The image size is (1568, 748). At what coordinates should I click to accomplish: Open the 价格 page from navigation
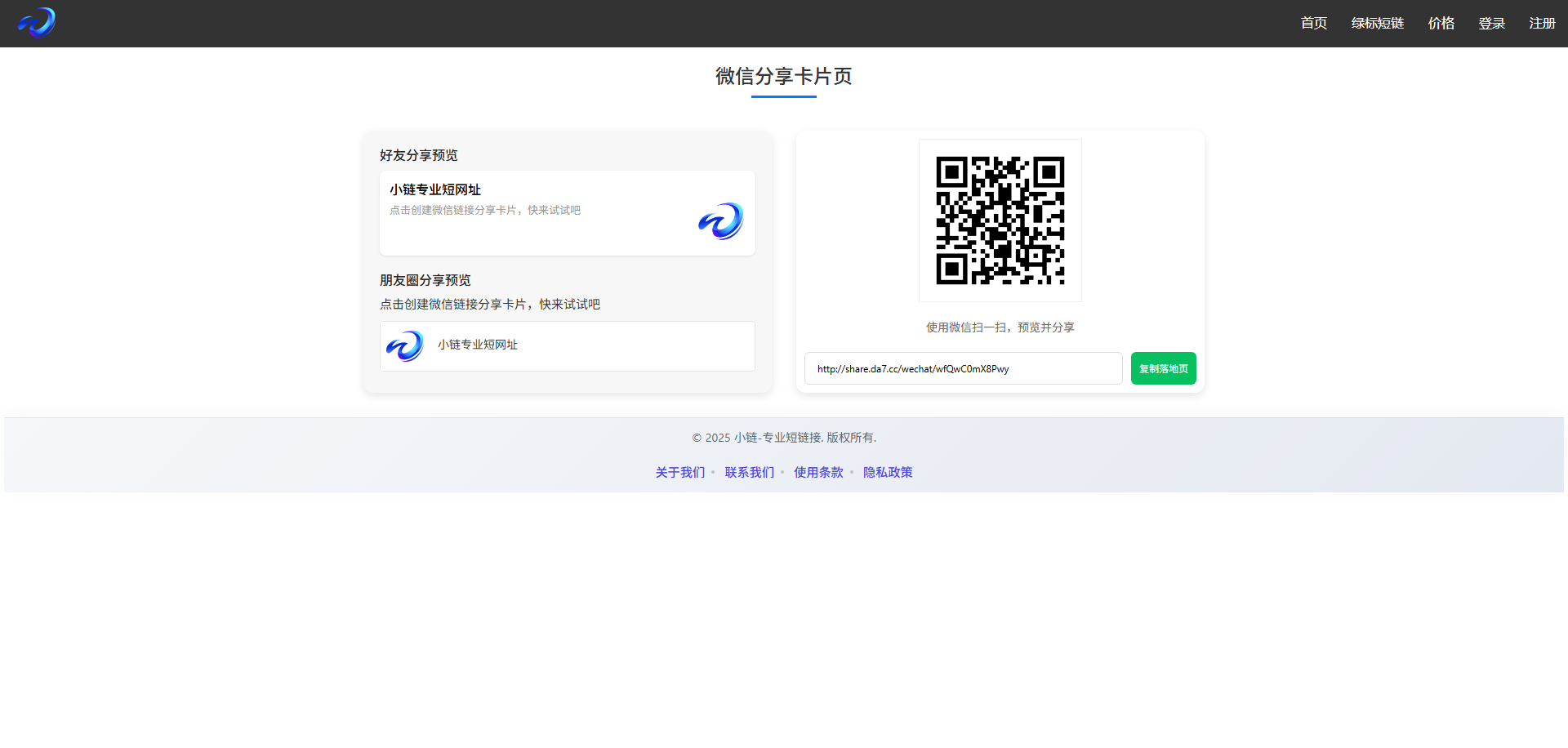[x=1441, y=23]
